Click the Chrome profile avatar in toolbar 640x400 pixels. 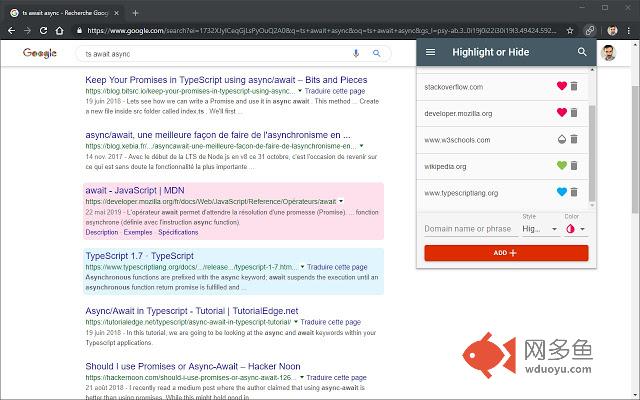[612, 31]
